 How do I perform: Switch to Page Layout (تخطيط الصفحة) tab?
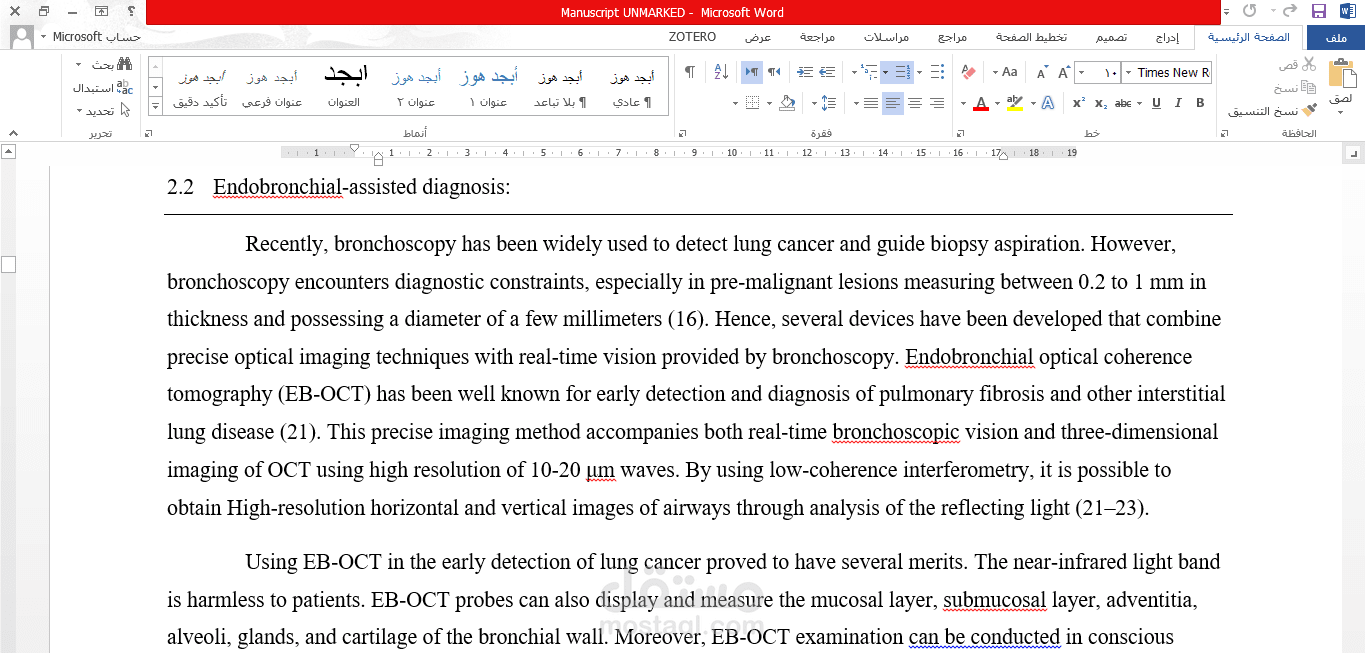click(1031, 37)
